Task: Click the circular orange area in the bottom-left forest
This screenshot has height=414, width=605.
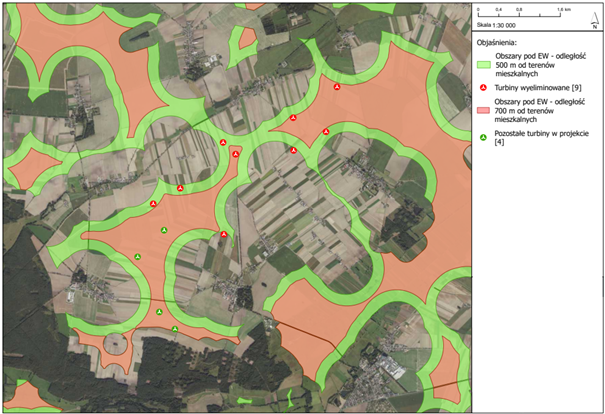Action: pyautogui.click(x=110, y=347)
